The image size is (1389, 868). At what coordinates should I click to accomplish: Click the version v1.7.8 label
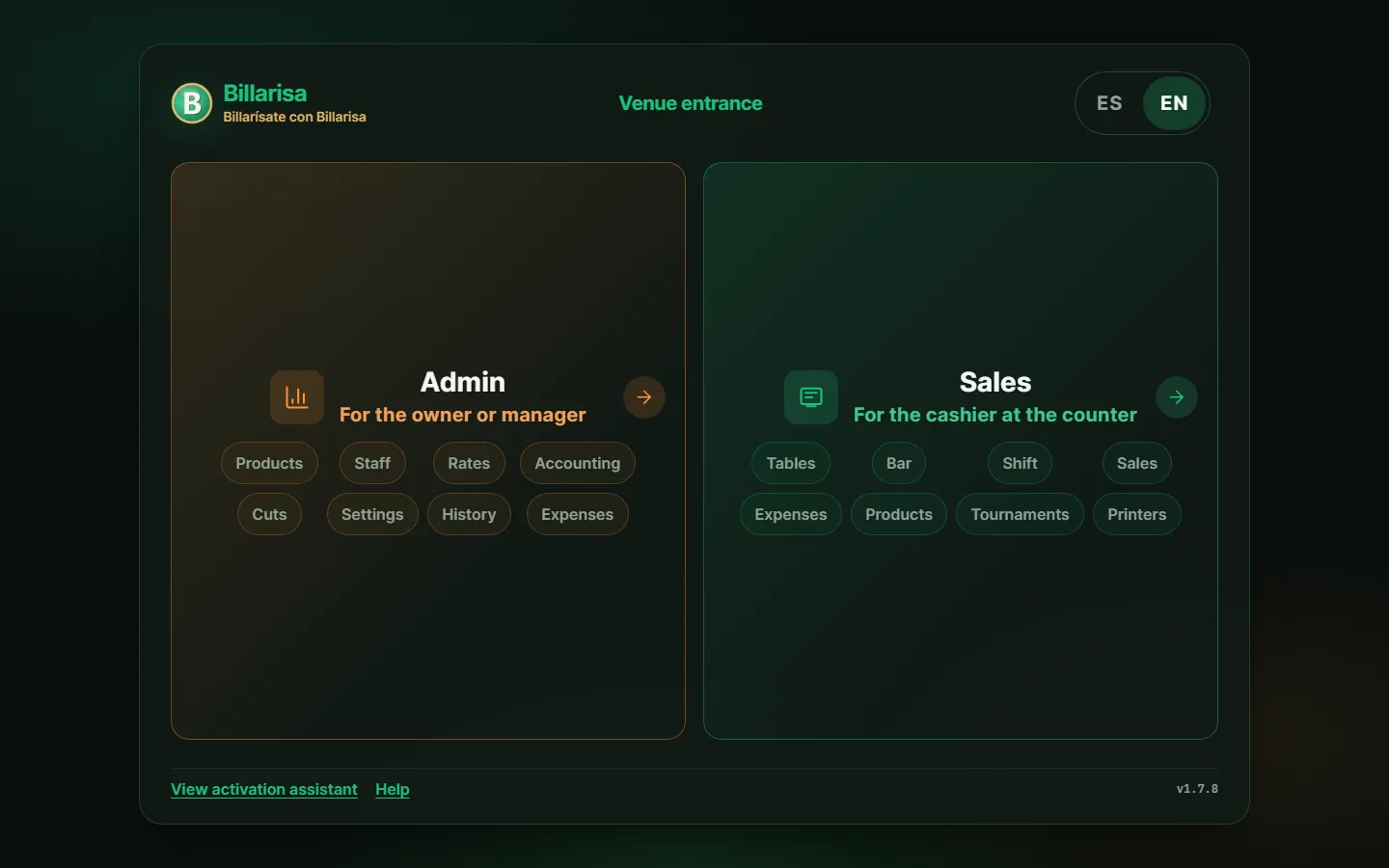click(x=1197, y=789)
